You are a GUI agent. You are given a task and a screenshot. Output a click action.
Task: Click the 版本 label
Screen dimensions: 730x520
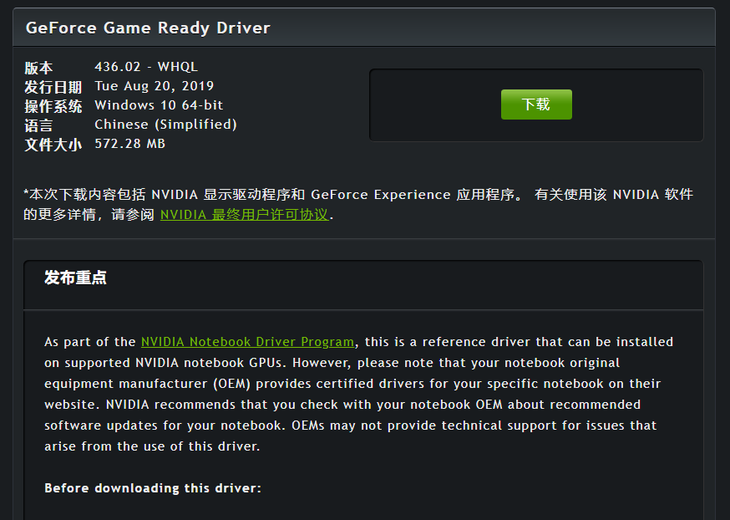(x=39, y=68)
